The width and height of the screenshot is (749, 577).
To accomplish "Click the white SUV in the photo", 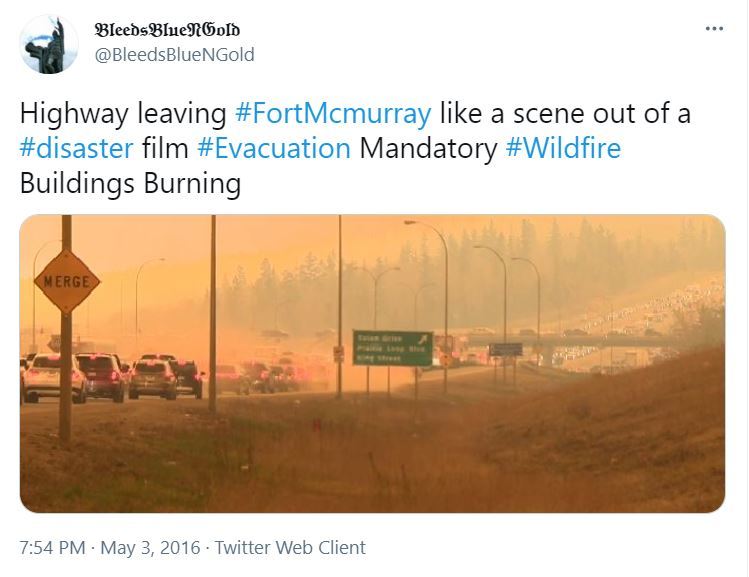I will (x=53, y=377).
